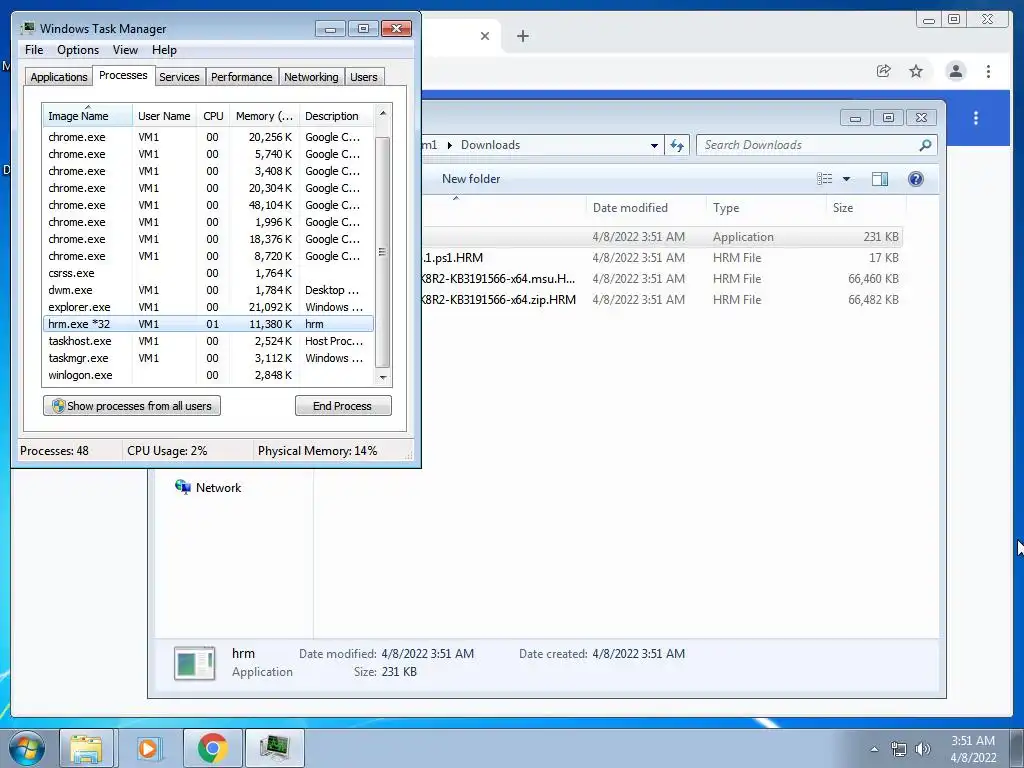Switch to the Users tab
The image size is (1024, 768).
click(x=363, y=77)
